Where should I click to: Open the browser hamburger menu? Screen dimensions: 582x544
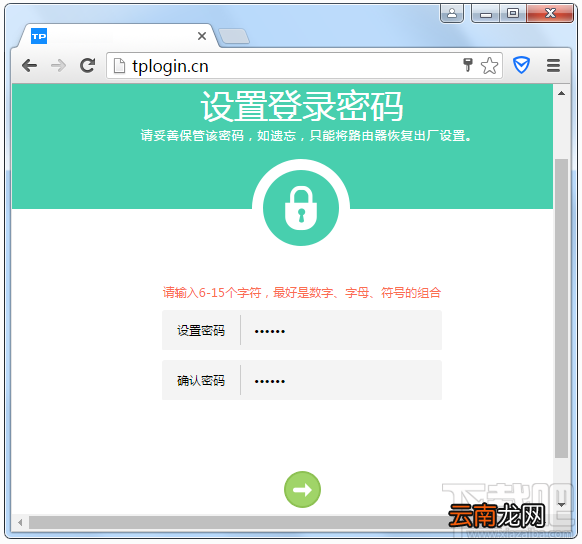[x=553, y=66]
